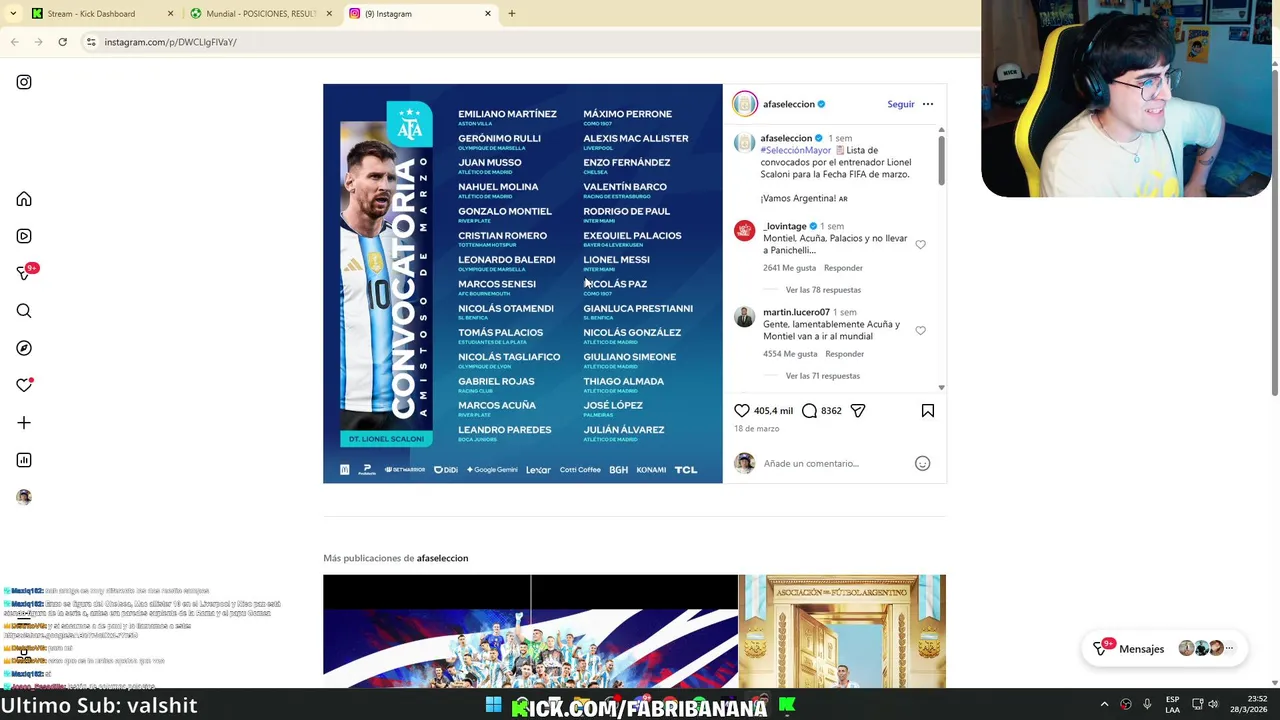Save the post with bookmark icon

(x=928, y=411)
